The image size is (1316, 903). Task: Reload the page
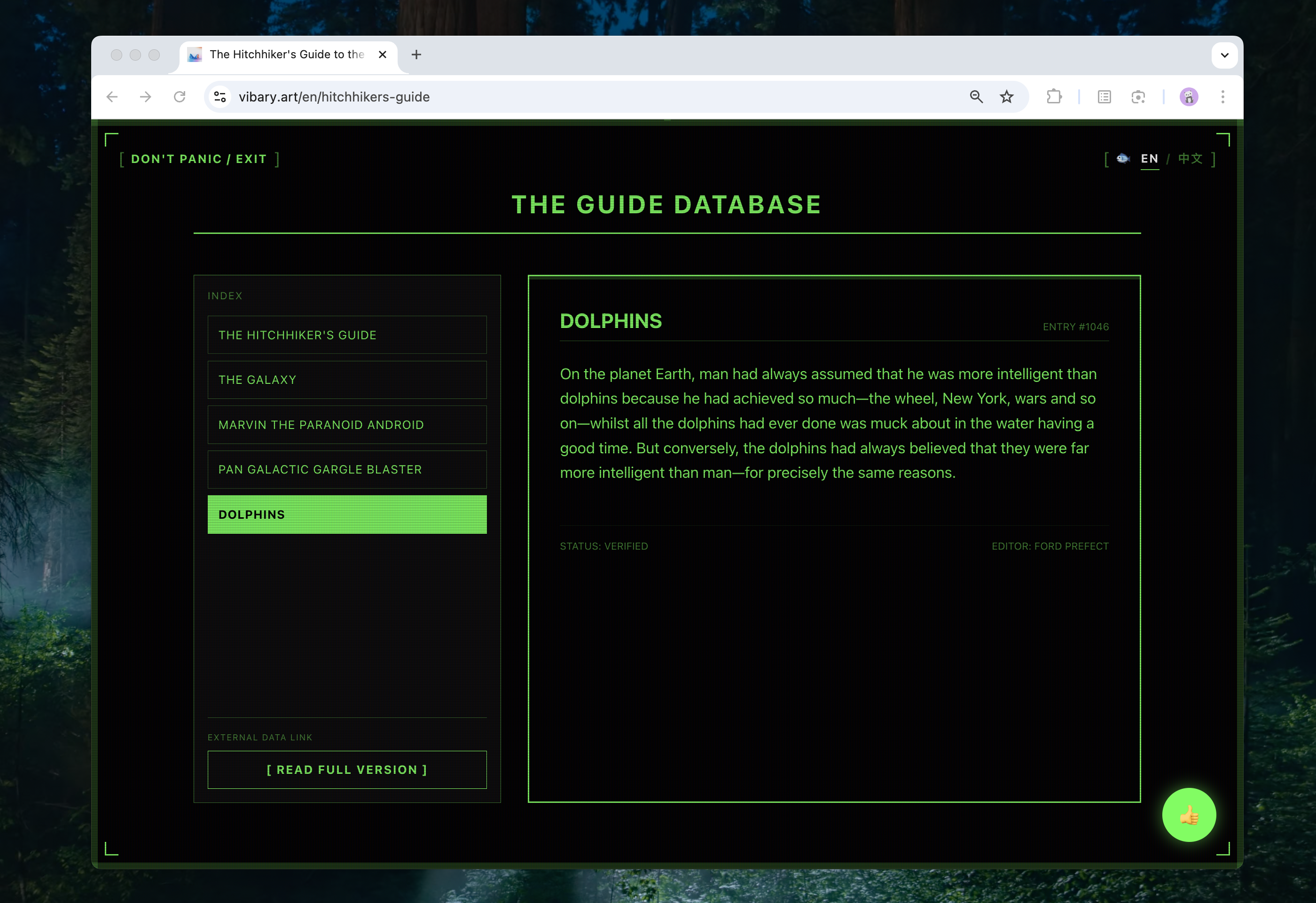pos(180,97)
